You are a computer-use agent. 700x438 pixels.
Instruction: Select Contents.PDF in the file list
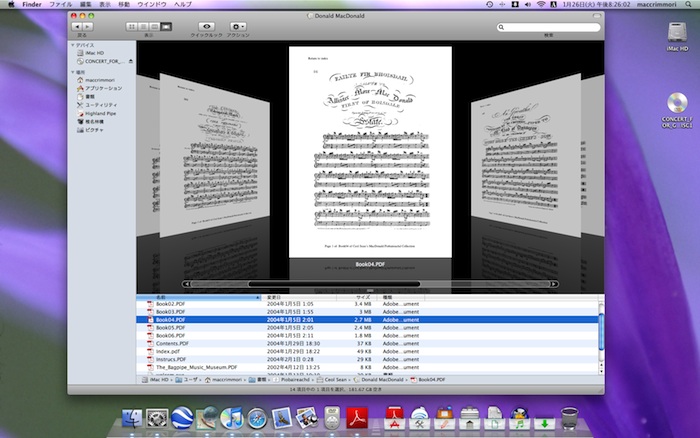(172, 342)
